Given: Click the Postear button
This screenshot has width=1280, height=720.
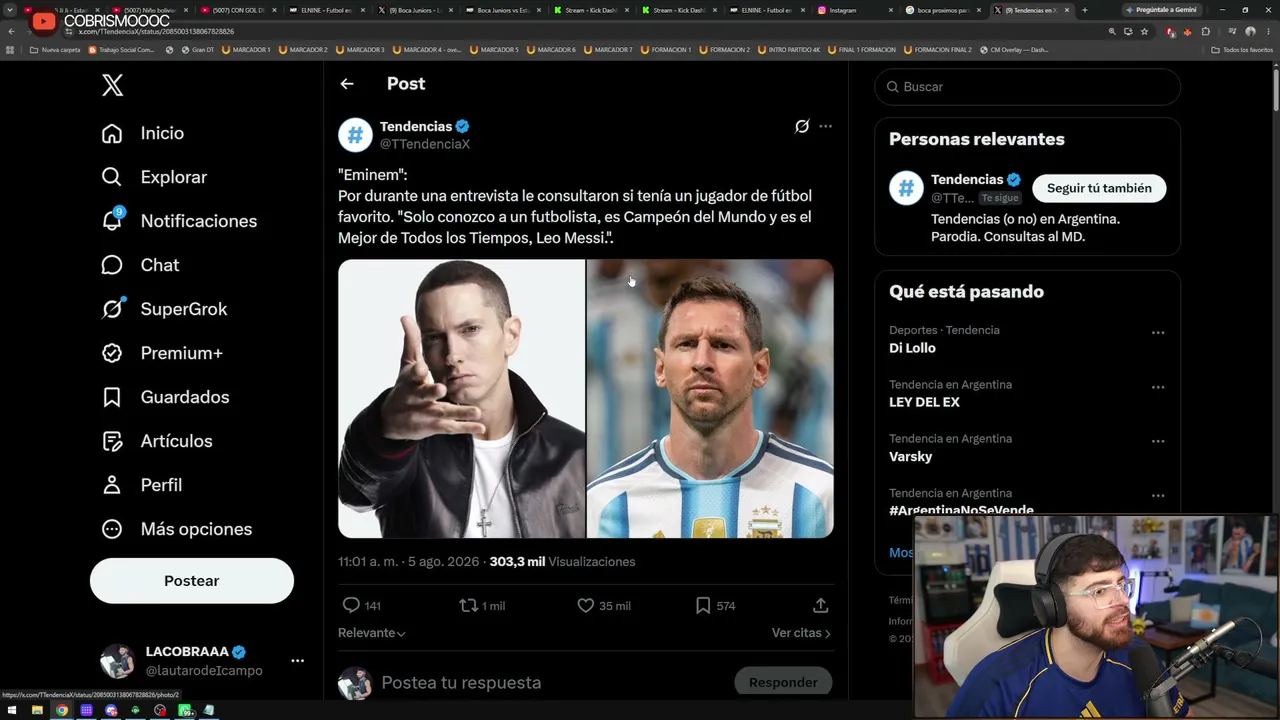Looking at the screenshot, I should tap(192, 581).
